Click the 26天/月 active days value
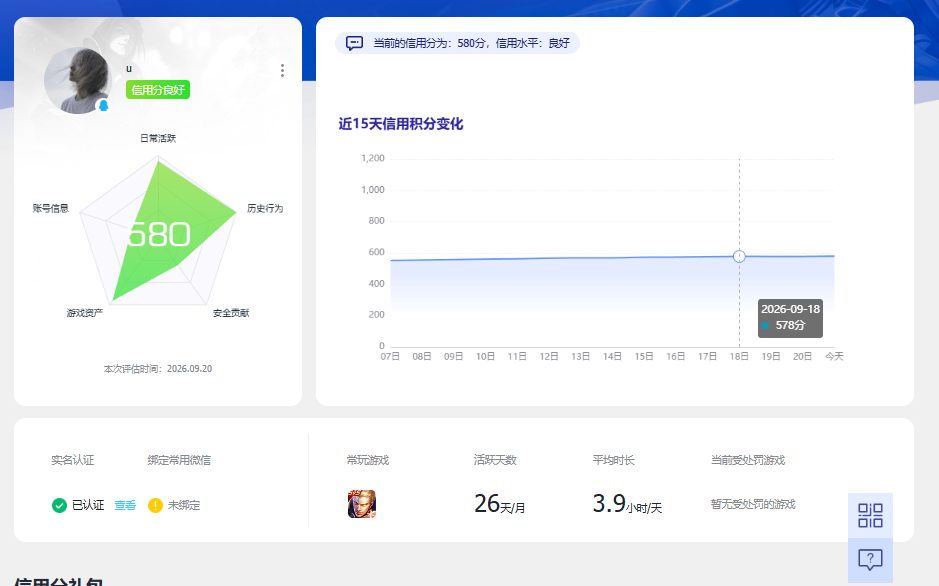The width and height of the screenshot is (939, 586). [499, 504]
